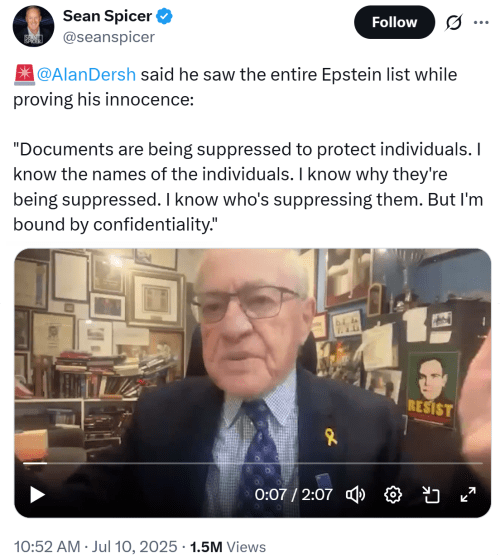Seek on the video progress bar
Viewport: 500px width, 558px height.
[x=252, y=463]
